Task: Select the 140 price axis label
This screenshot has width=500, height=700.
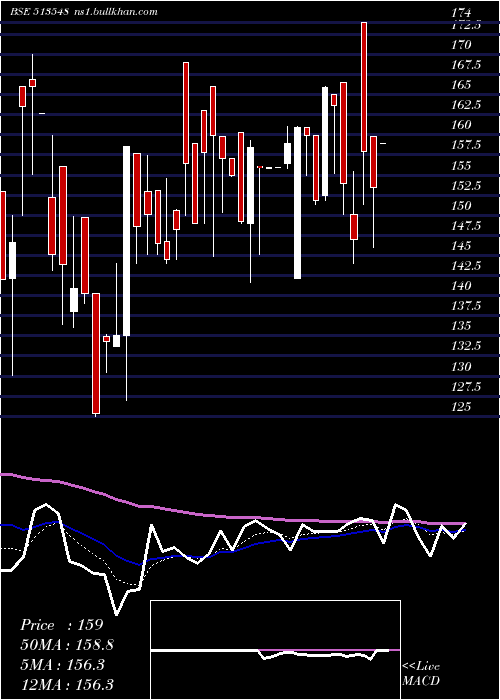Action: [461, 286]
